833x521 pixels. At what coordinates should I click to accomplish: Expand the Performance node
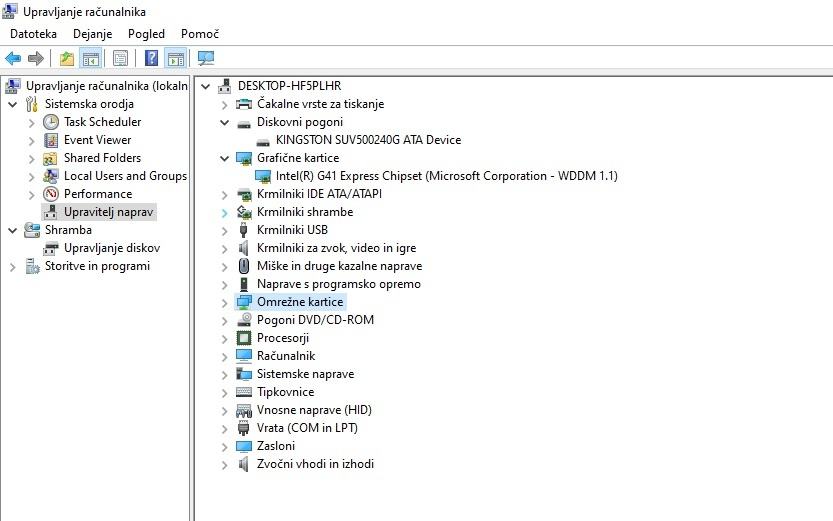(x=31, y=195)
